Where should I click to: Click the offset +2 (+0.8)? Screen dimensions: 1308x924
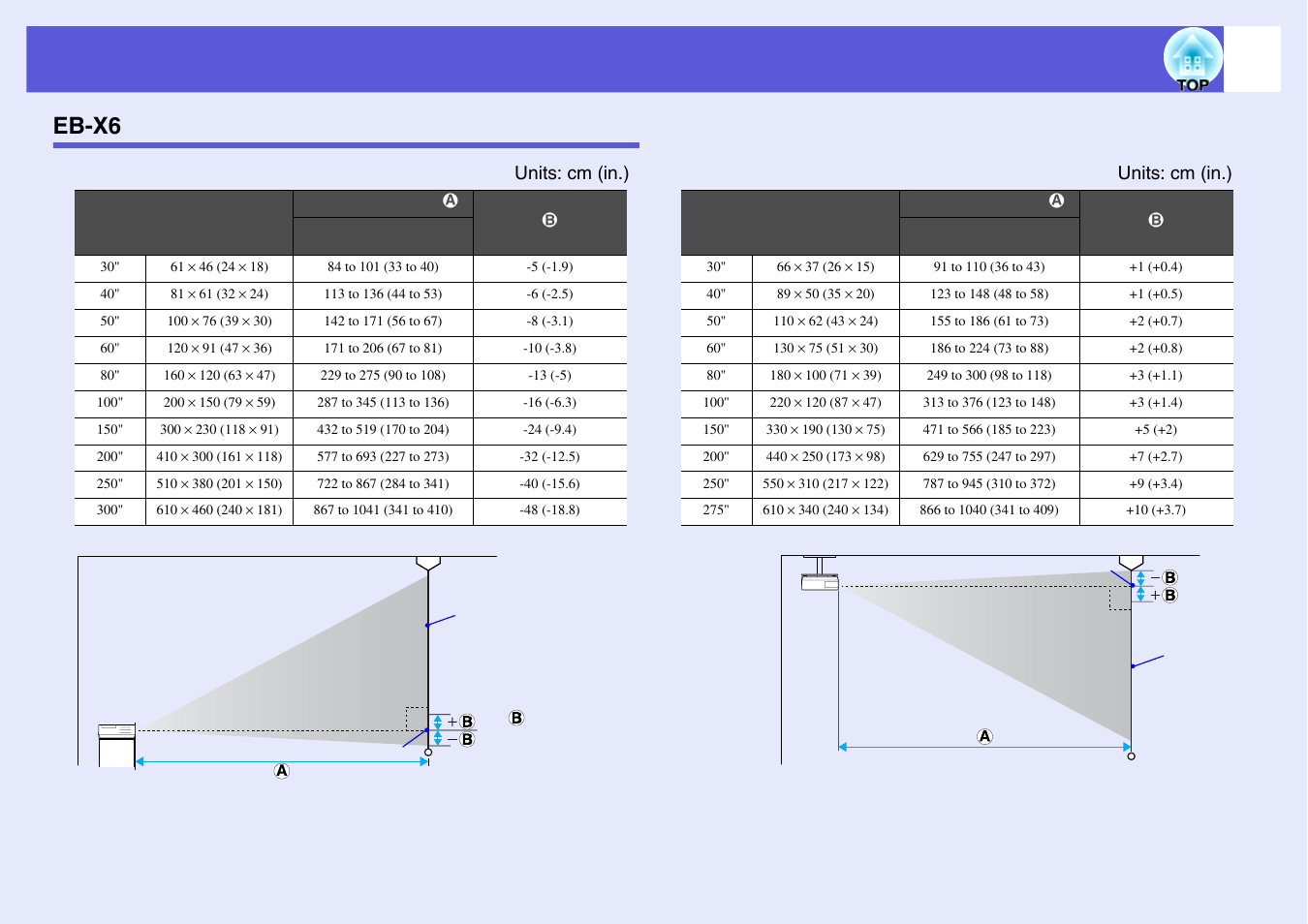[x=1156, y=349]
